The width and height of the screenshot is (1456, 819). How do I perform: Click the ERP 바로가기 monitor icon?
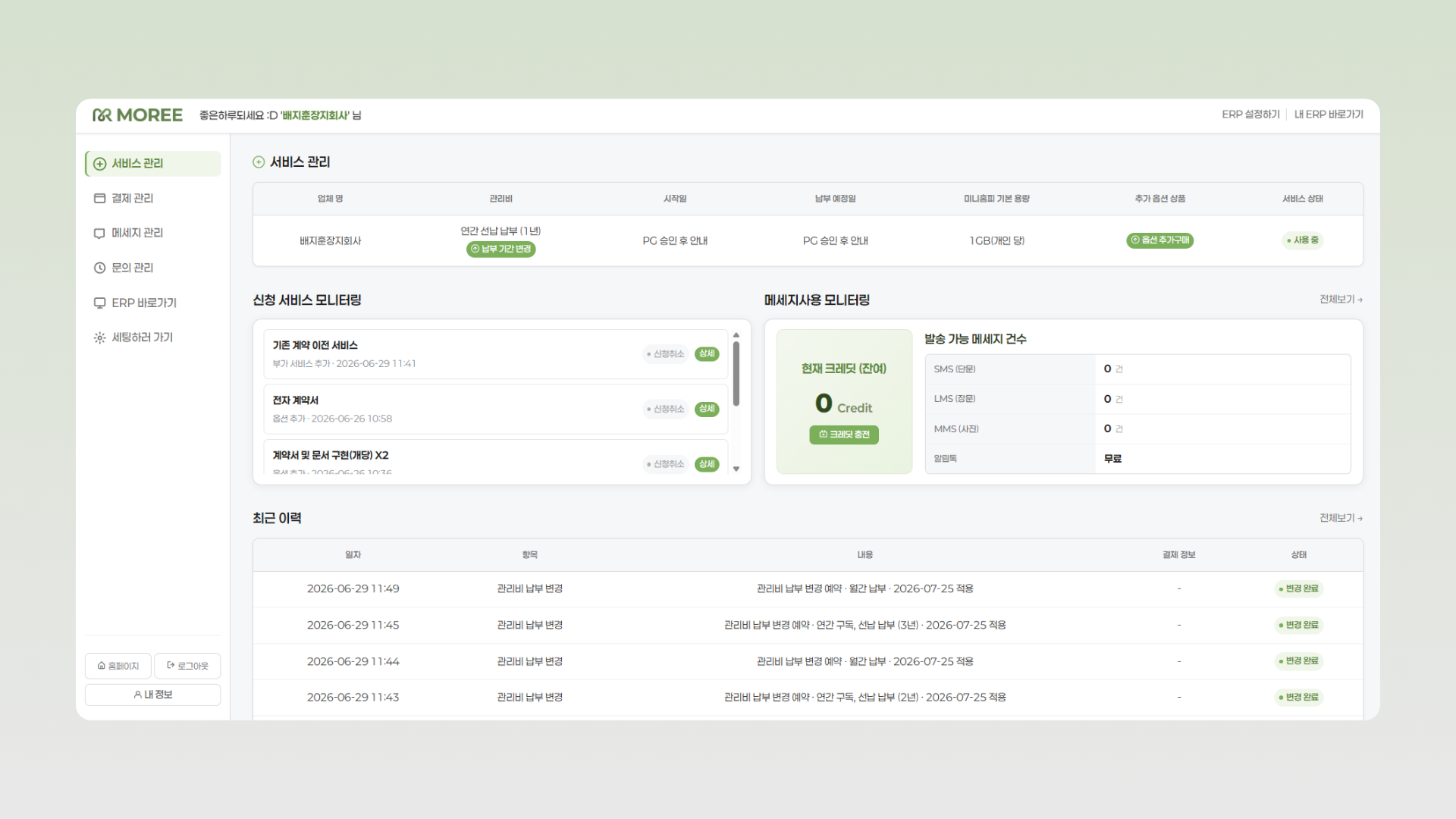pyautogui.click(x=99, y=303)
